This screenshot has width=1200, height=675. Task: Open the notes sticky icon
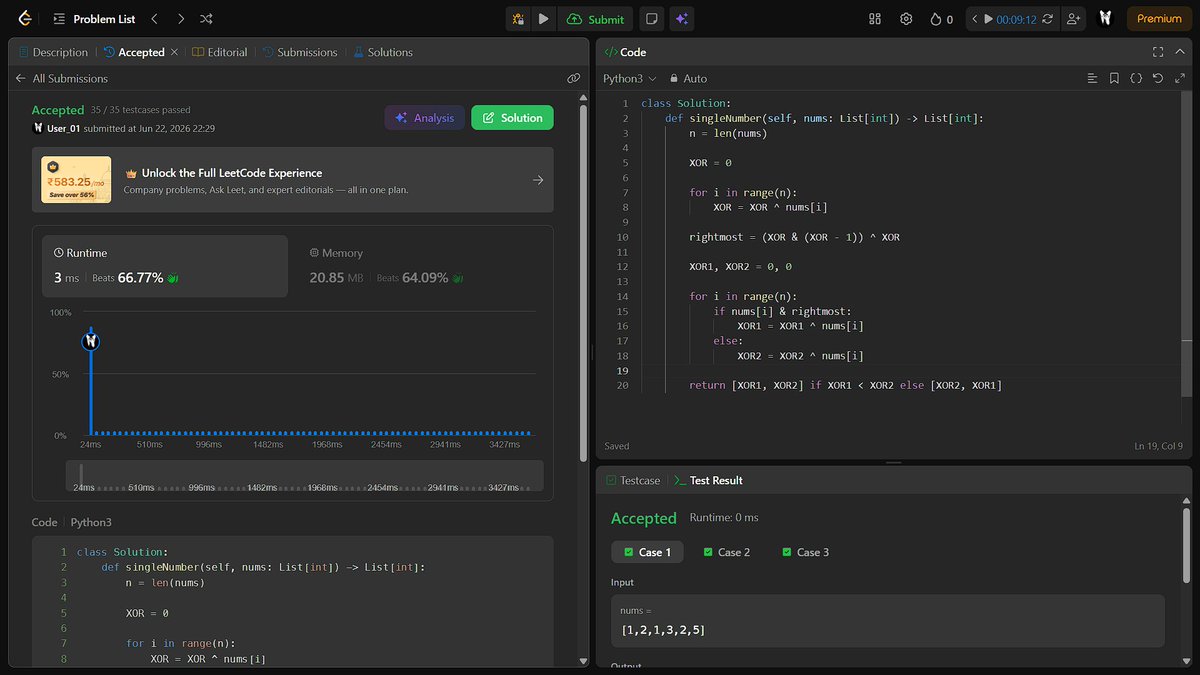651,18
